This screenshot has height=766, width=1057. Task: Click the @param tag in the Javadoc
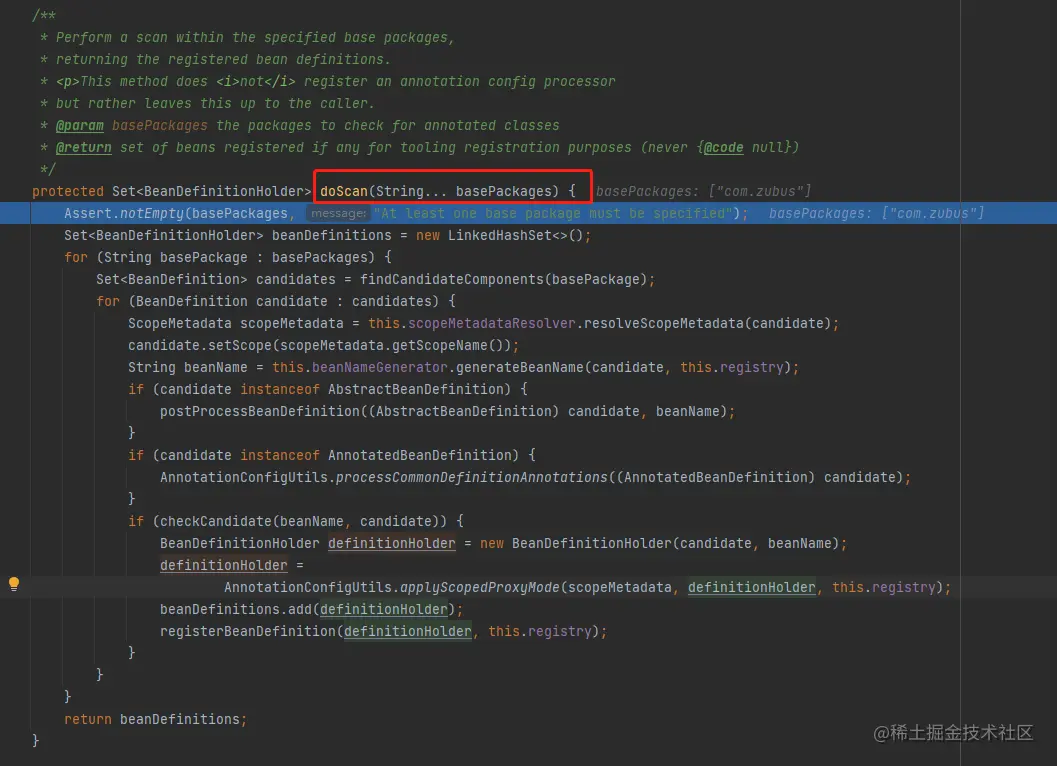[80, 125]
